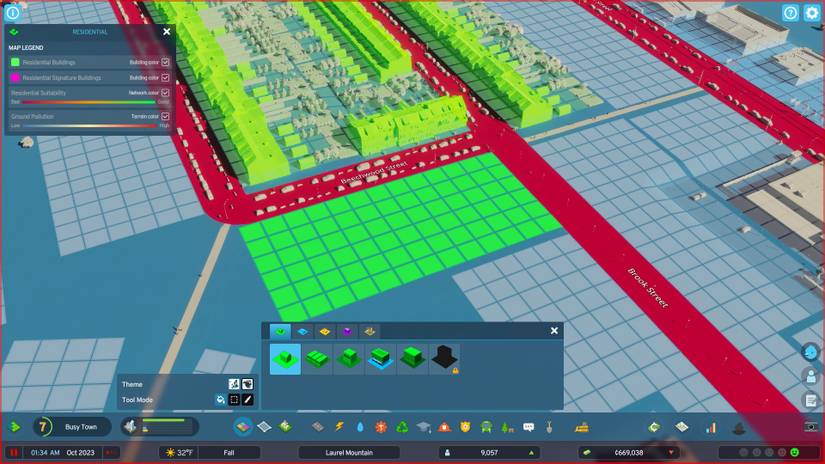The width and height of the screenshot is (825, 464).
Task: Open the advisor arrow icon at bottom-left
Action: (x=15, y=427)
